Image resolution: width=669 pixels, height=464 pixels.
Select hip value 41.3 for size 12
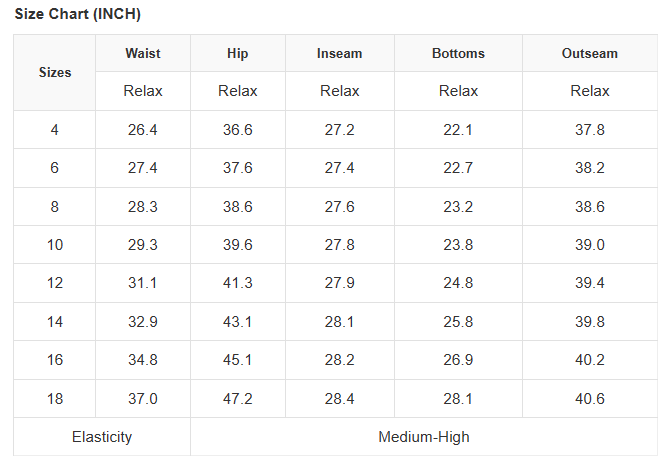(x=238, y=283)
